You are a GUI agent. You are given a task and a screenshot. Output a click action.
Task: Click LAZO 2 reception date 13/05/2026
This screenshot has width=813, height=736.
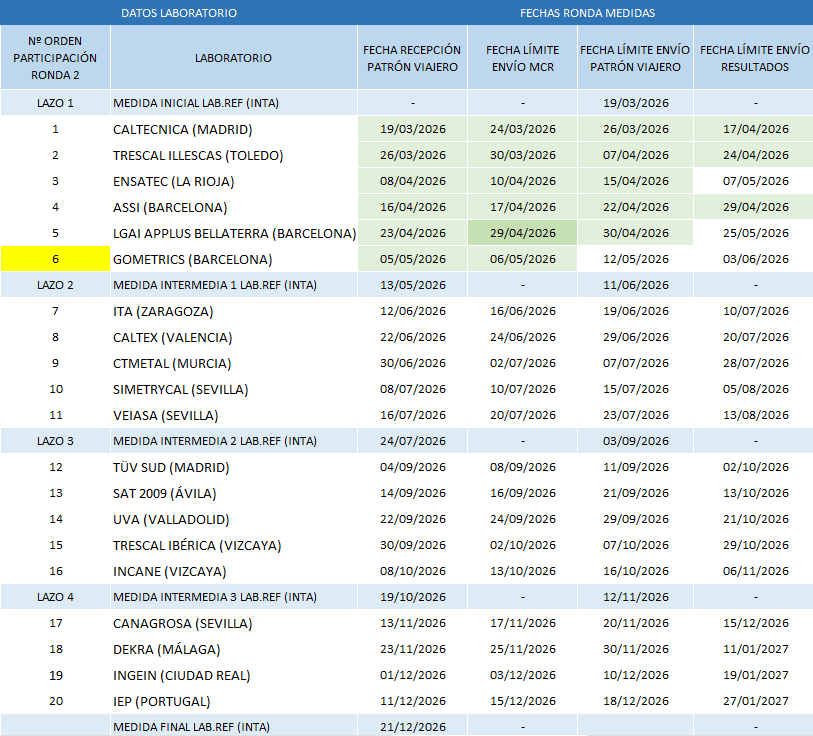click(x=412, y=285)
